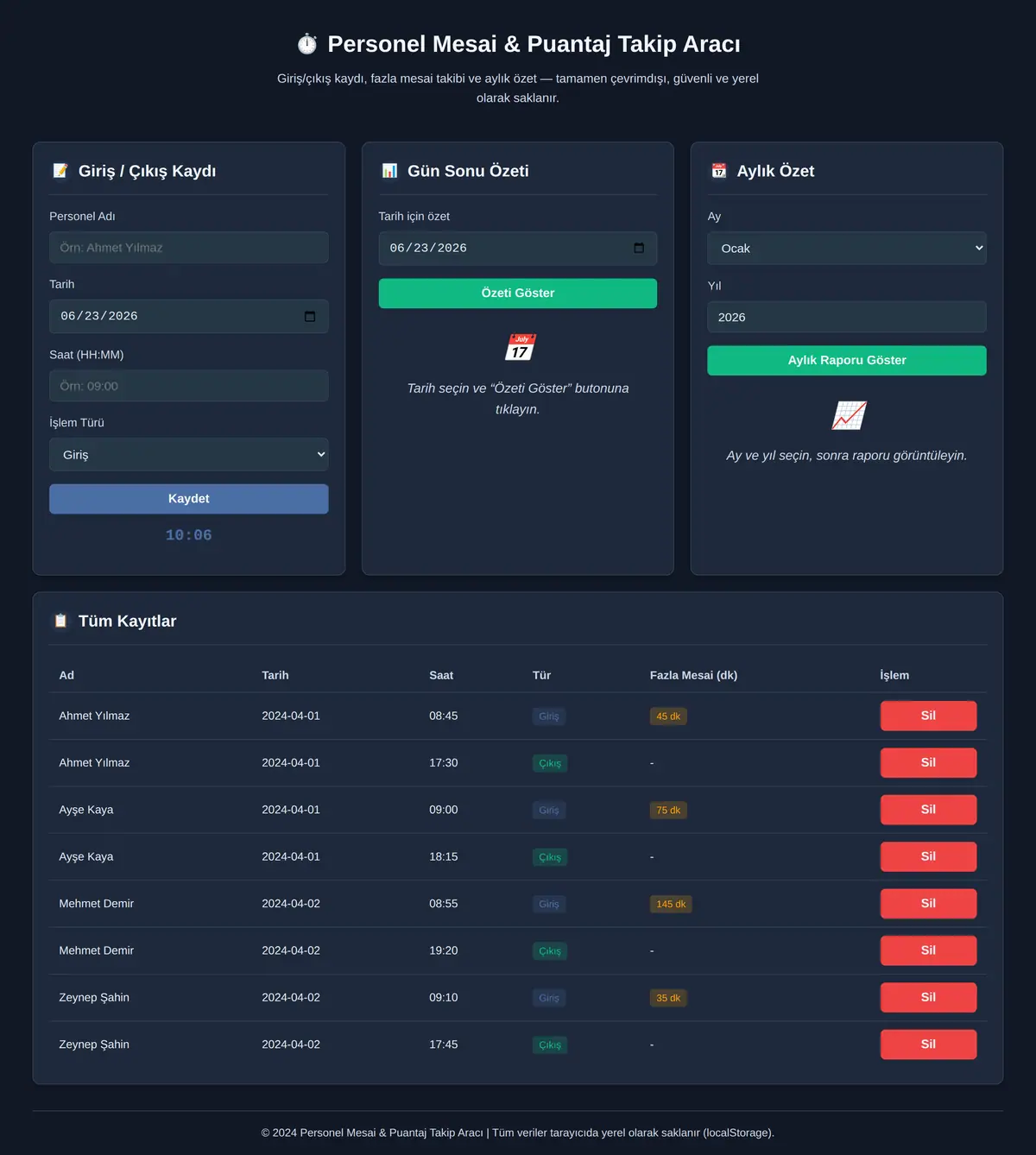Viewport: 1036px width, 1155px height.
Task: Open date picker icon in the Tarih field
Action: [x=310, y=317]
